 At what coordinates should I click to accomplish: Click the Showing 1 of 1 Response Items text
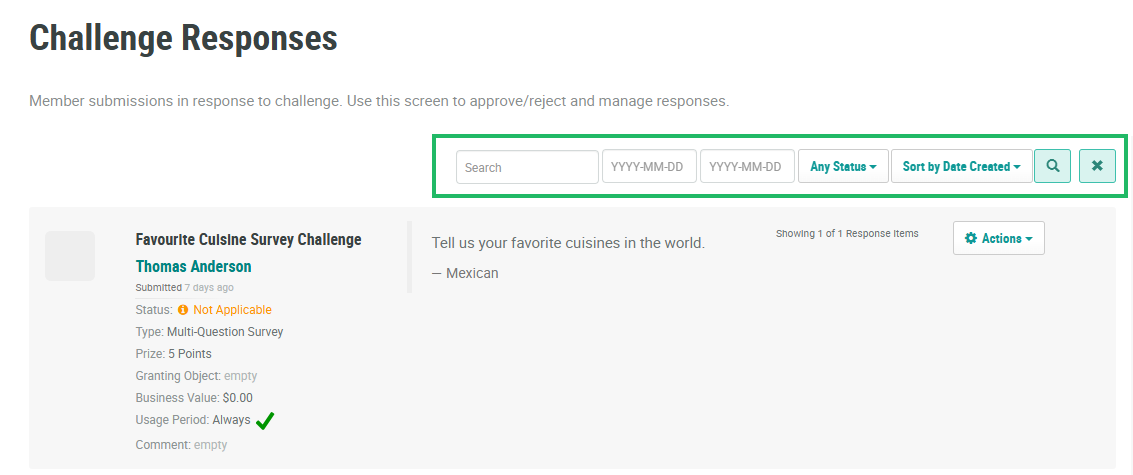pyautogui.click(x=846, y=234)
